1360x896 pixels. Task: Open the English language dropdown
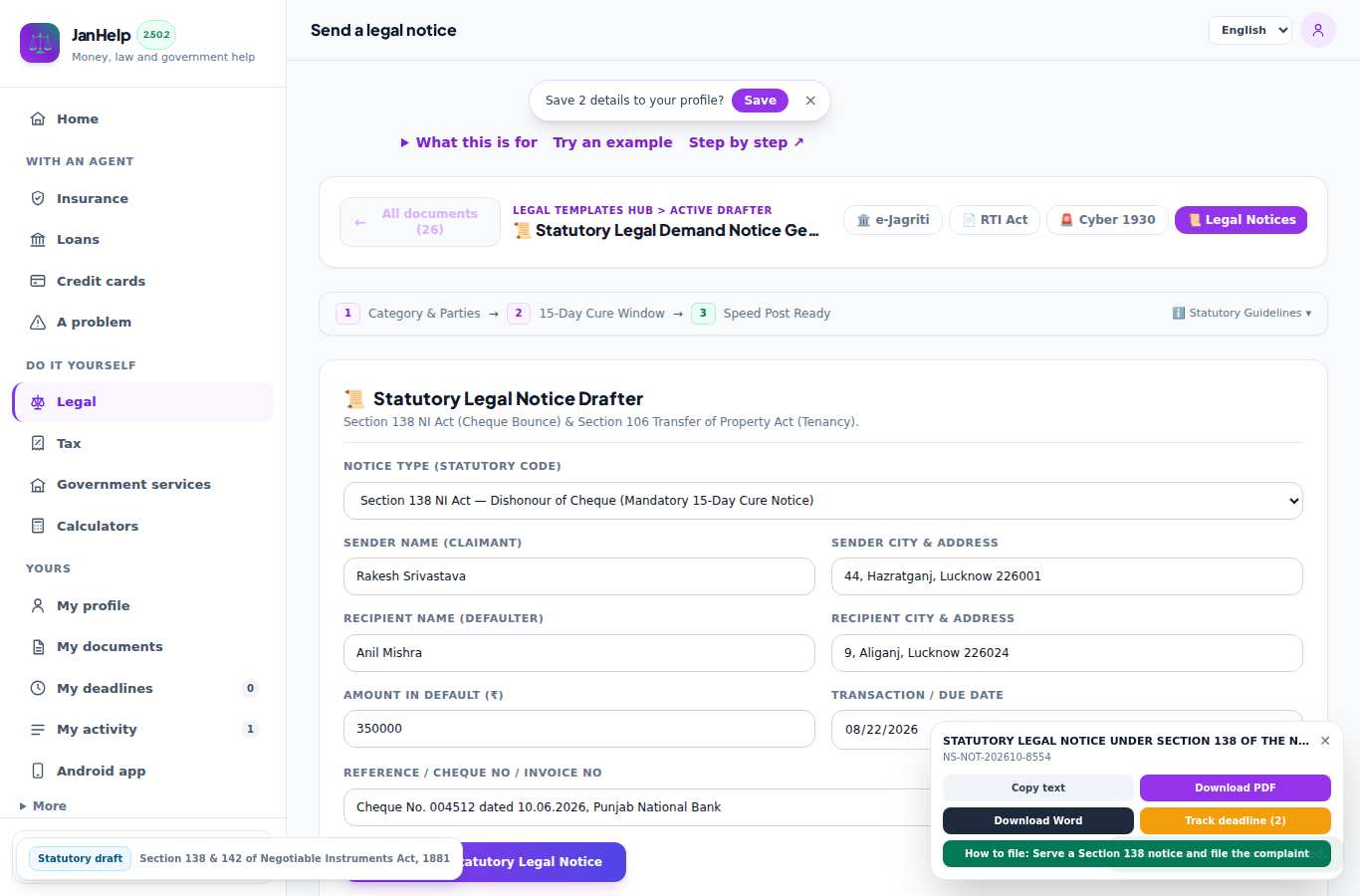(x=1250, y=30)
